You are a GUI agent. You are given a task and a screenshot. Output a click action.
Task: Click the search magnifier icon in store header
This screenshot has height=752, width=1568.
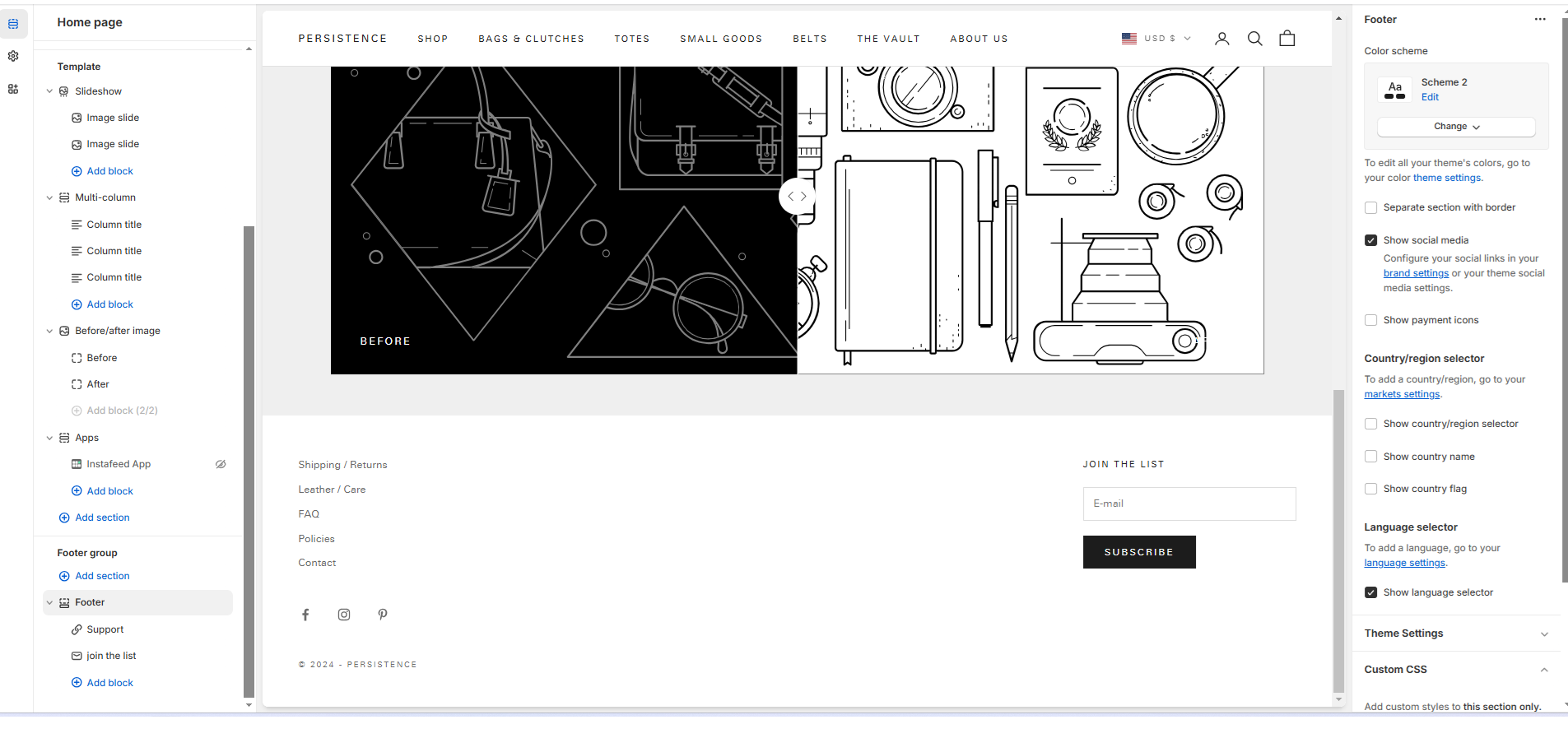coord(1255,39)
